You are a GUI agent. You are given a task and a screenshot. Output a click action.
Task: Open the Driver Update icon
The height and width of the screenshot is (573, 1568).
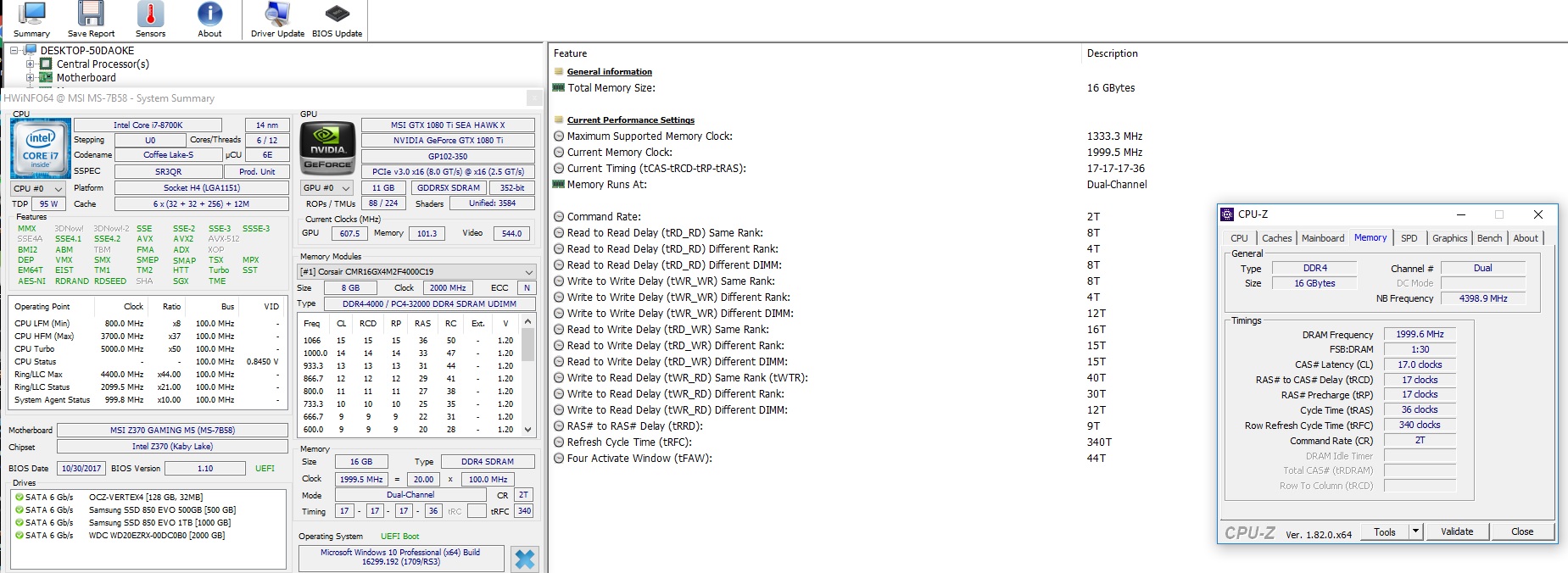coord(277,19)
